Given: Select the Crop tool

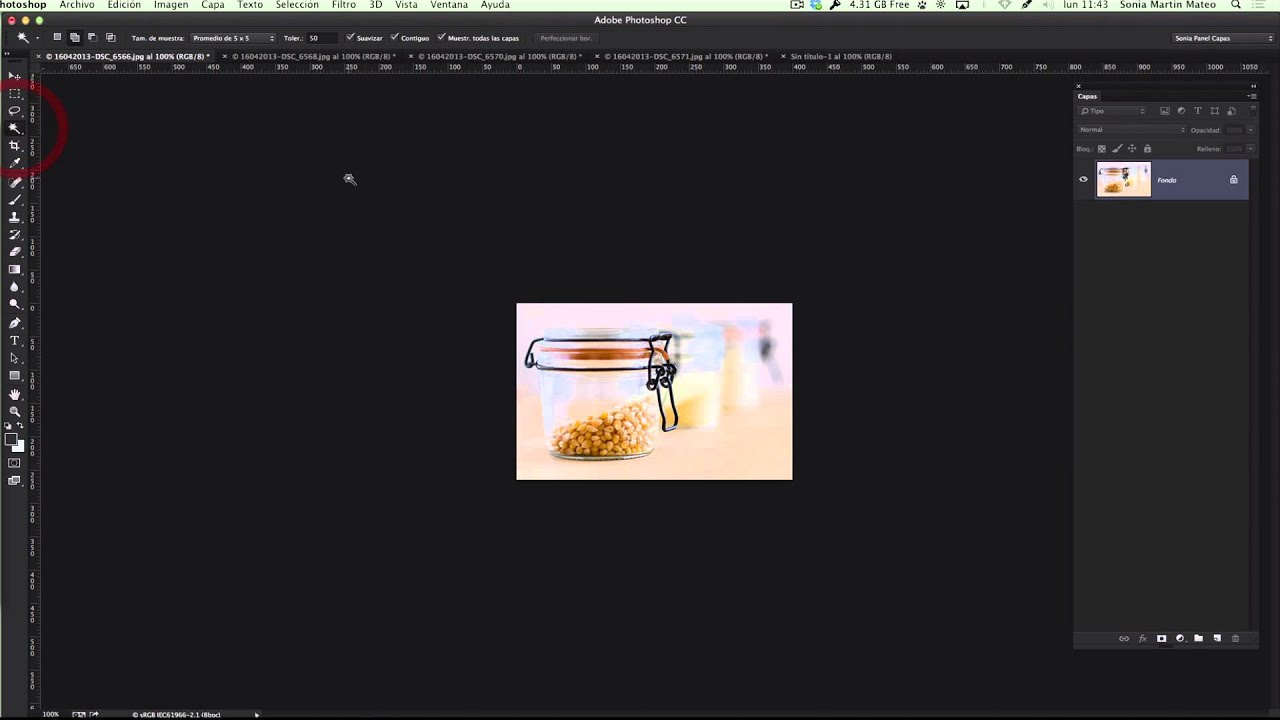Looking at the screenshot, I should tap(14, 146).
